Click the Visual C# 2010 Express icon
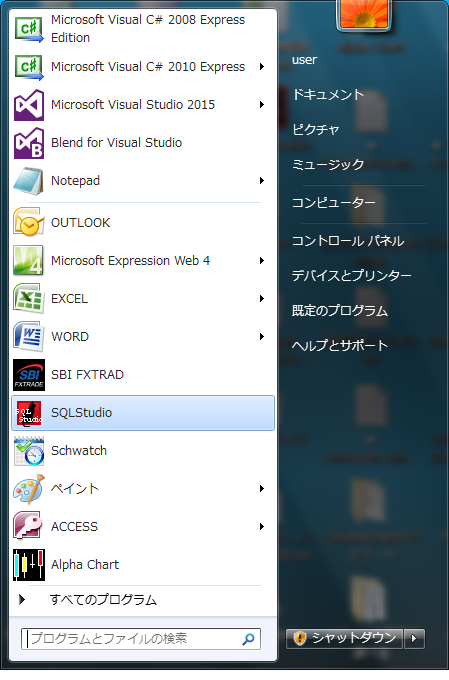This screenshot has width=449, height=680. (29, 66)
